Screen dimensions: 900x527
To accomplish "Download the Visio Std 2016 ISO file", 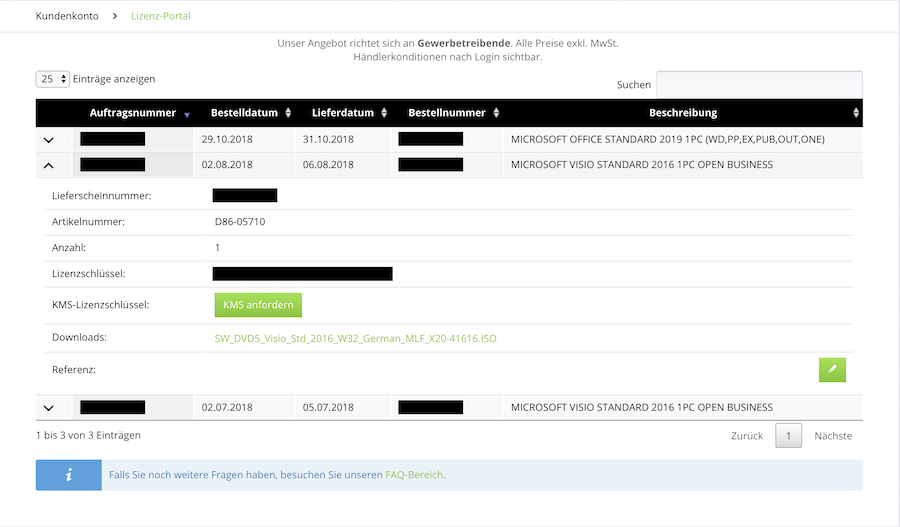I will tap(355, 339).
